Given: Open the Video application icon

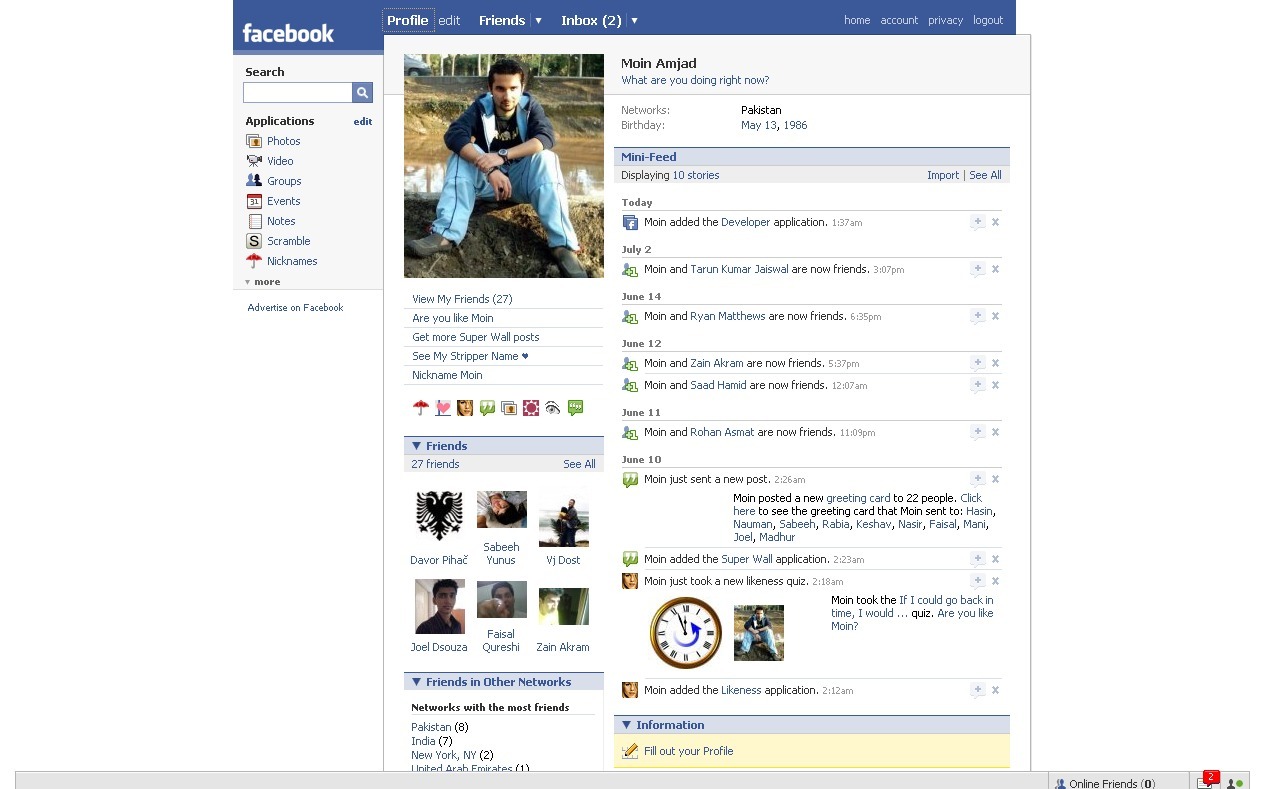Looking at the screenshot, I should 254,161.
